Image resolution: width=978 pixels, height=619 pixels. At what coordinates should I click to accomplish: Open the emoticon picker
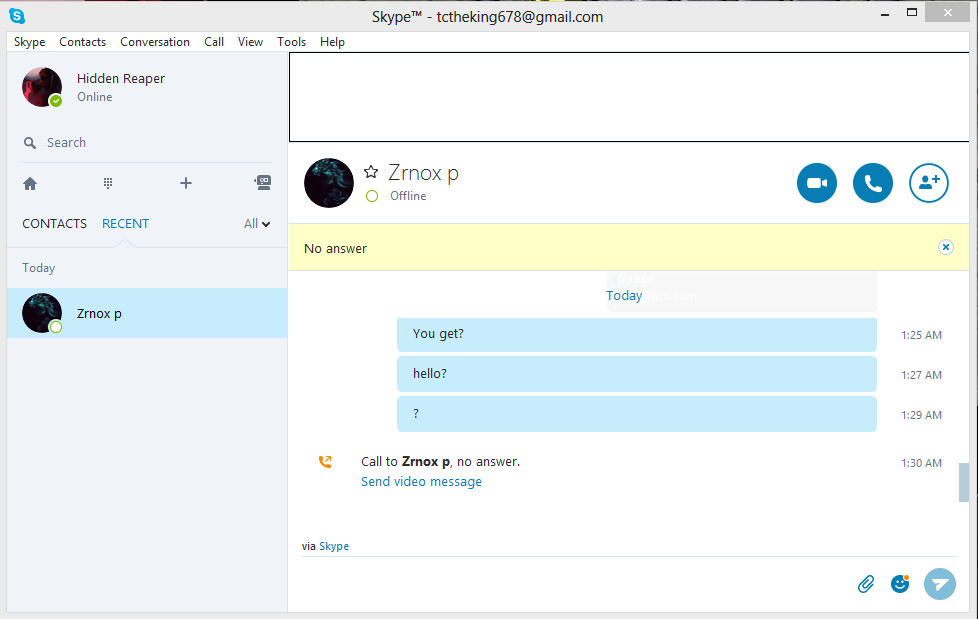coord(900,583)
